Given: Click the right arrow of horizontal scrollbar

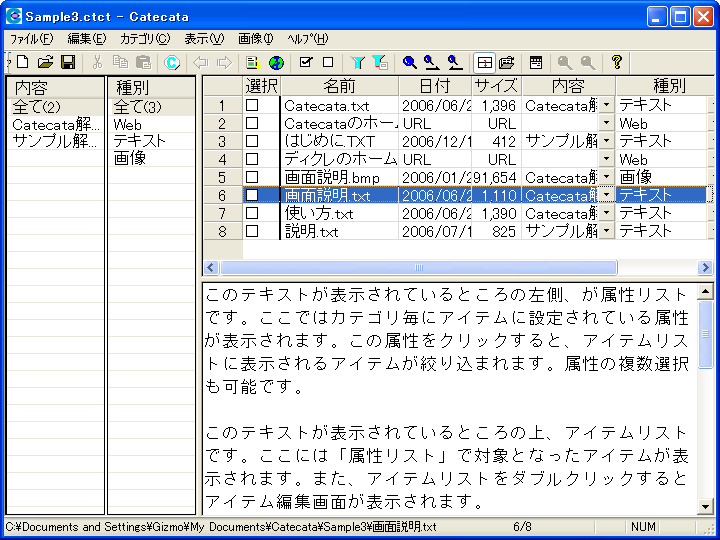Looking at the screenshot, I should click(705, 267).
